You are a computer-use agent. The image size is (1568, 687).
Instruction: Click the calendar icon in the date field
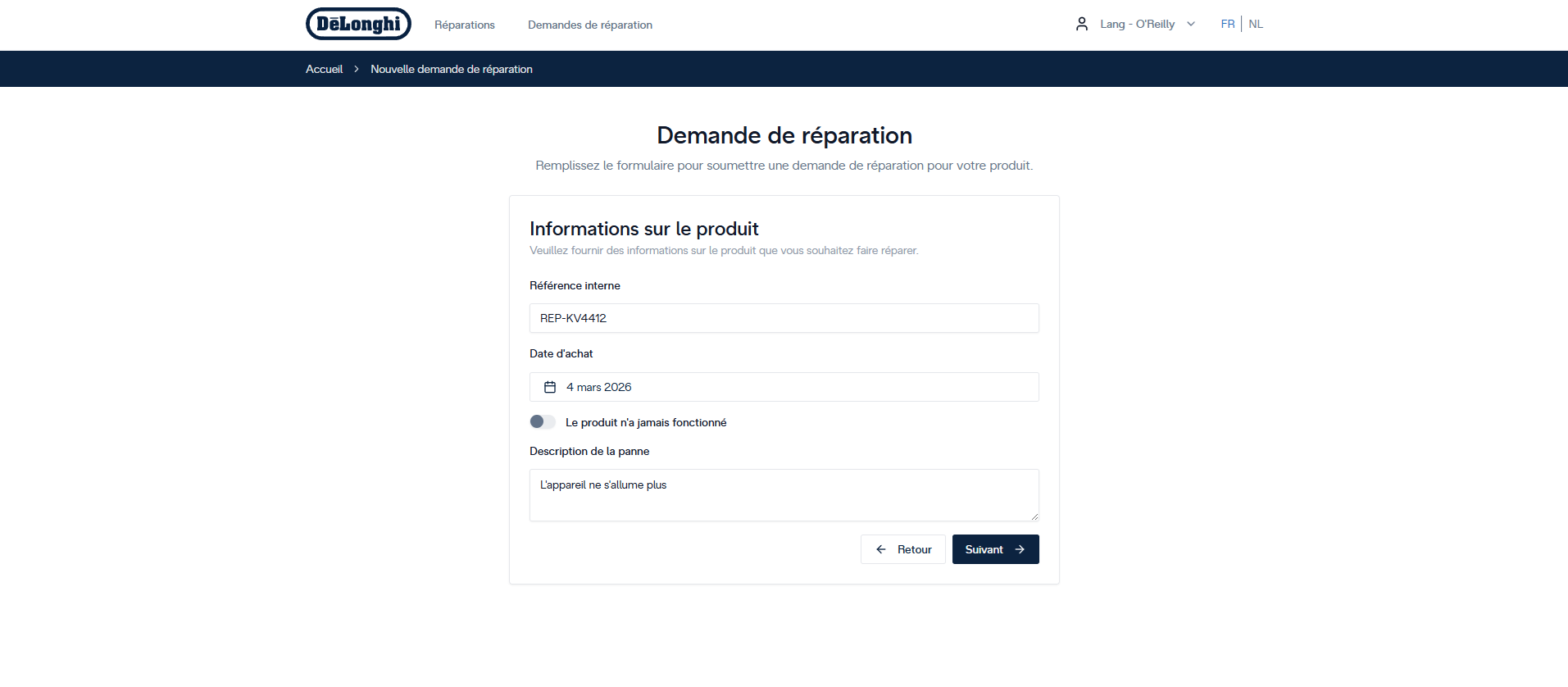550,387
